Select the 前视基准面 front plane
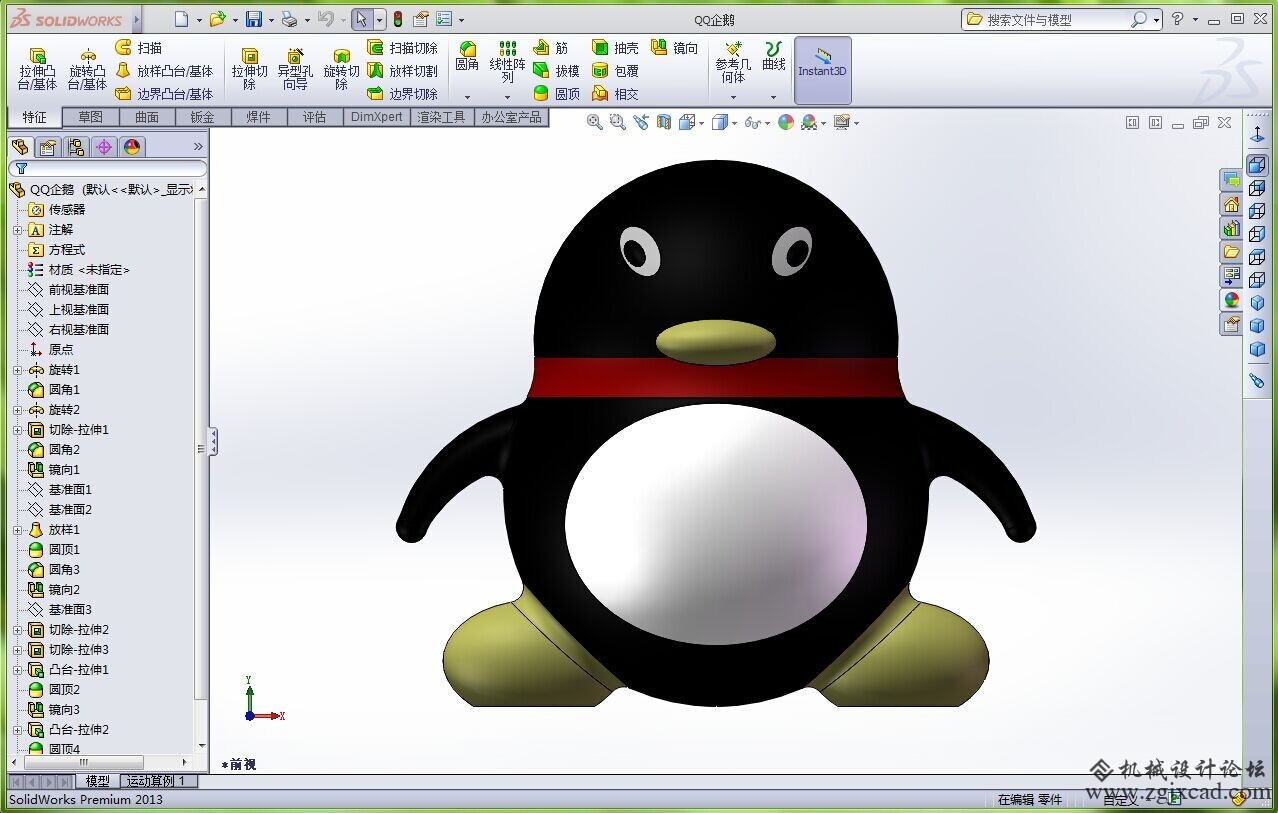Screen dimensions: 1278x813 tap(68, 289)
